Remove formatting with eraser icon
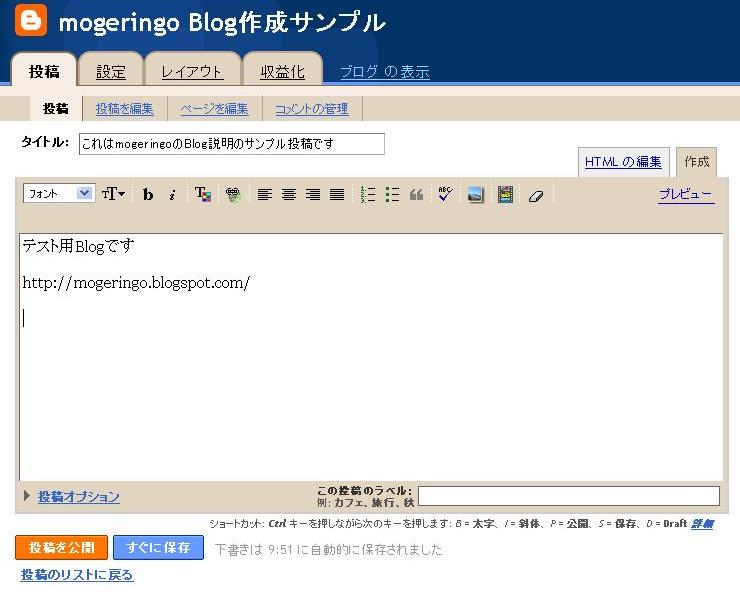Viewport: 740px width, 599px height. (536, 195)
